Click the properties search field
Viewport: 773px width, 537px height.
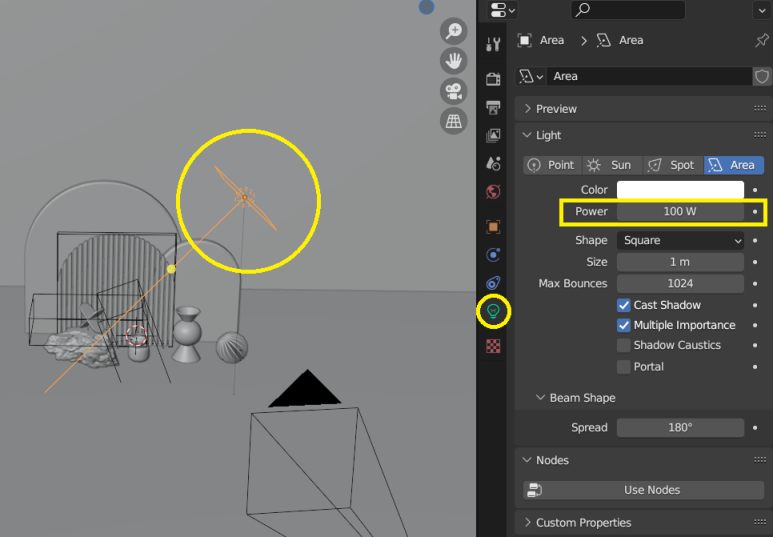point(628,10)
